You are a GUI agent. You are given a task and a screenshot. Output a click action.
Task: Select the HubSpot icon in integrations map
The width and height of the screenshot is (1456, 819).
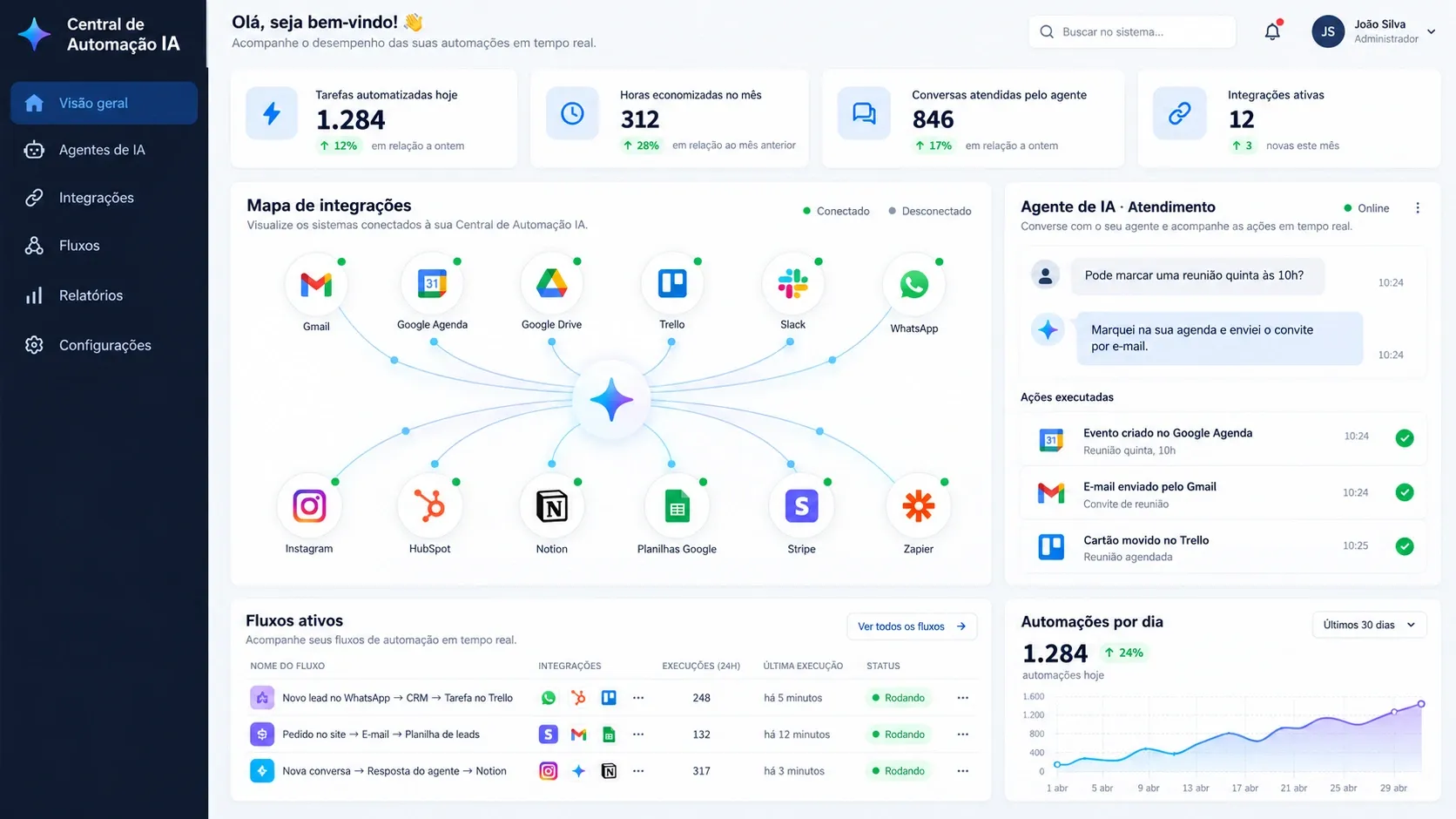(x=429, y=505)
